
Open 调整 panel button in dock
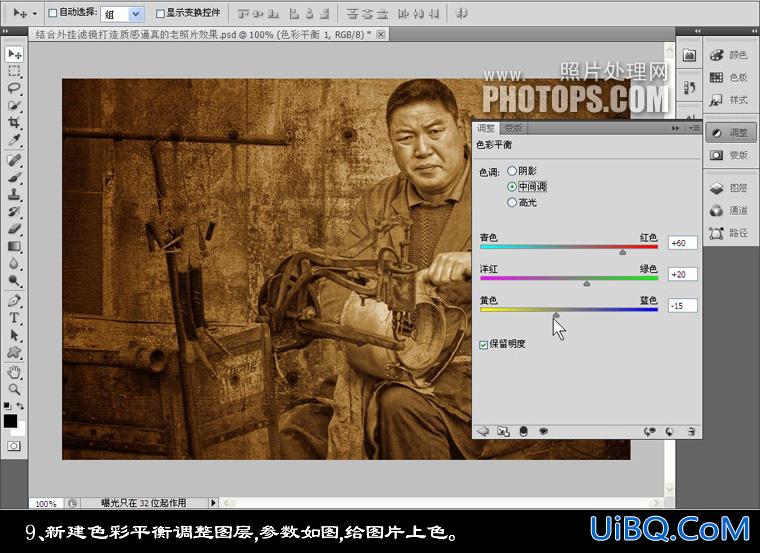(731, 132)
